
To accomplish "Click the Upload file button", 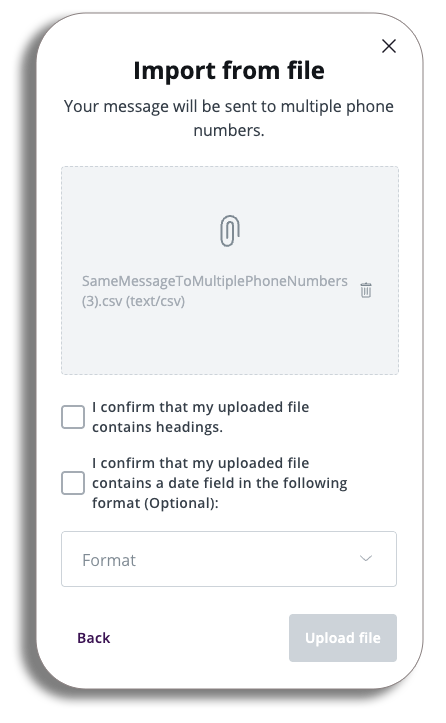I will pyautogui.click(x=343, y=638).
